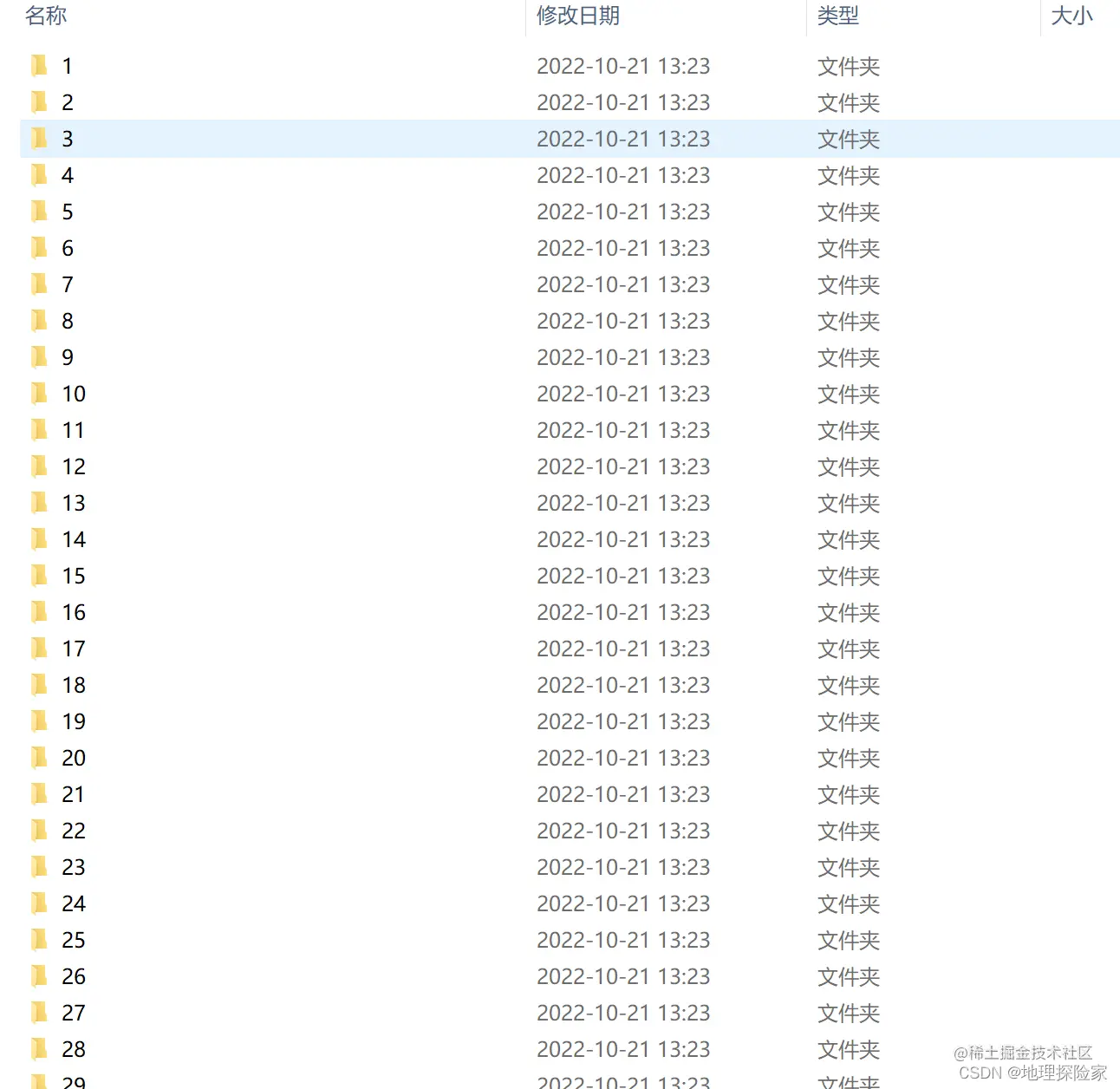The height and width of the screenshot is (1089, 1120).
Task: Select folder name 26
Action: (x=74, y=976)
